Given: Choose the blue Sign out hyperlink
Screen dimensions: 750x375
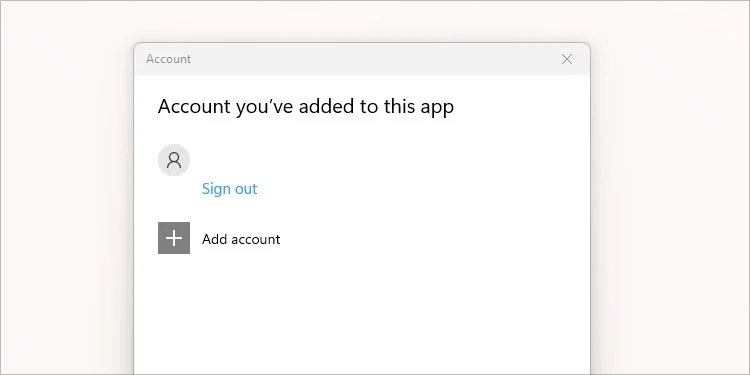Looking at the screenshot, I should click(230, 188).
